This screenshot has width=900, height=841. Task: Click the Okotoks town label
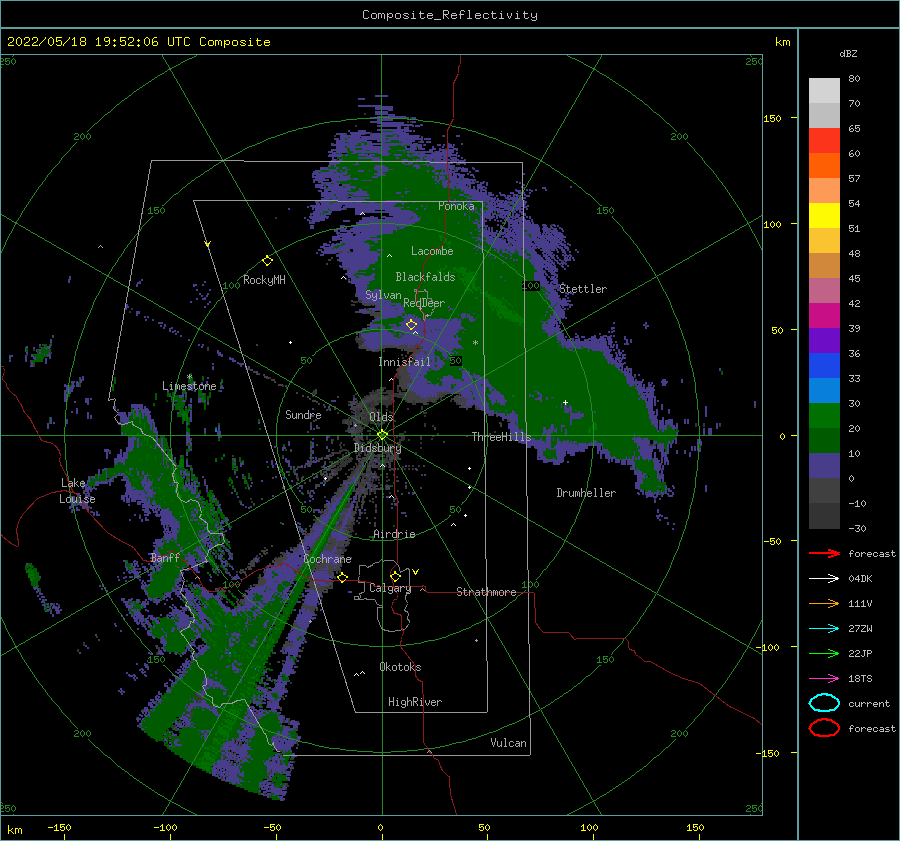[x=400, y=667]
